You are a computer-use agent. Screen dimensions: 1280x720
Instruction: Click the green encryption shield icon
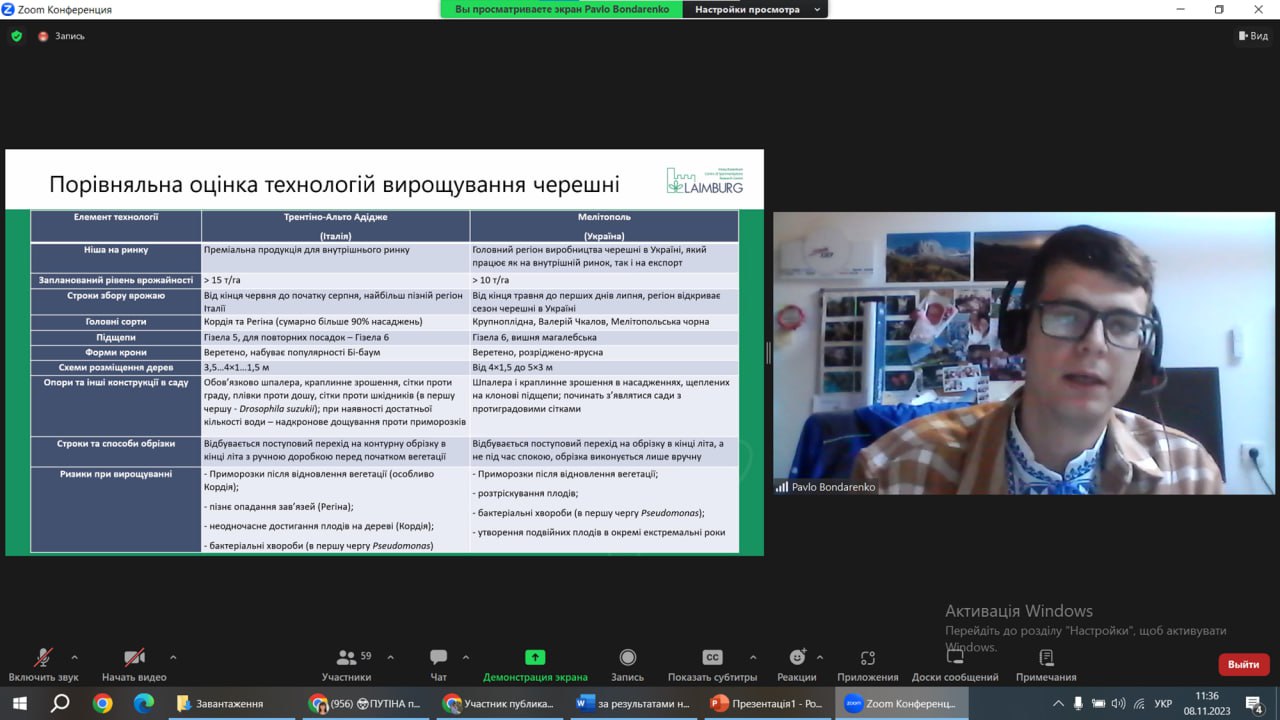click(16, 36)
